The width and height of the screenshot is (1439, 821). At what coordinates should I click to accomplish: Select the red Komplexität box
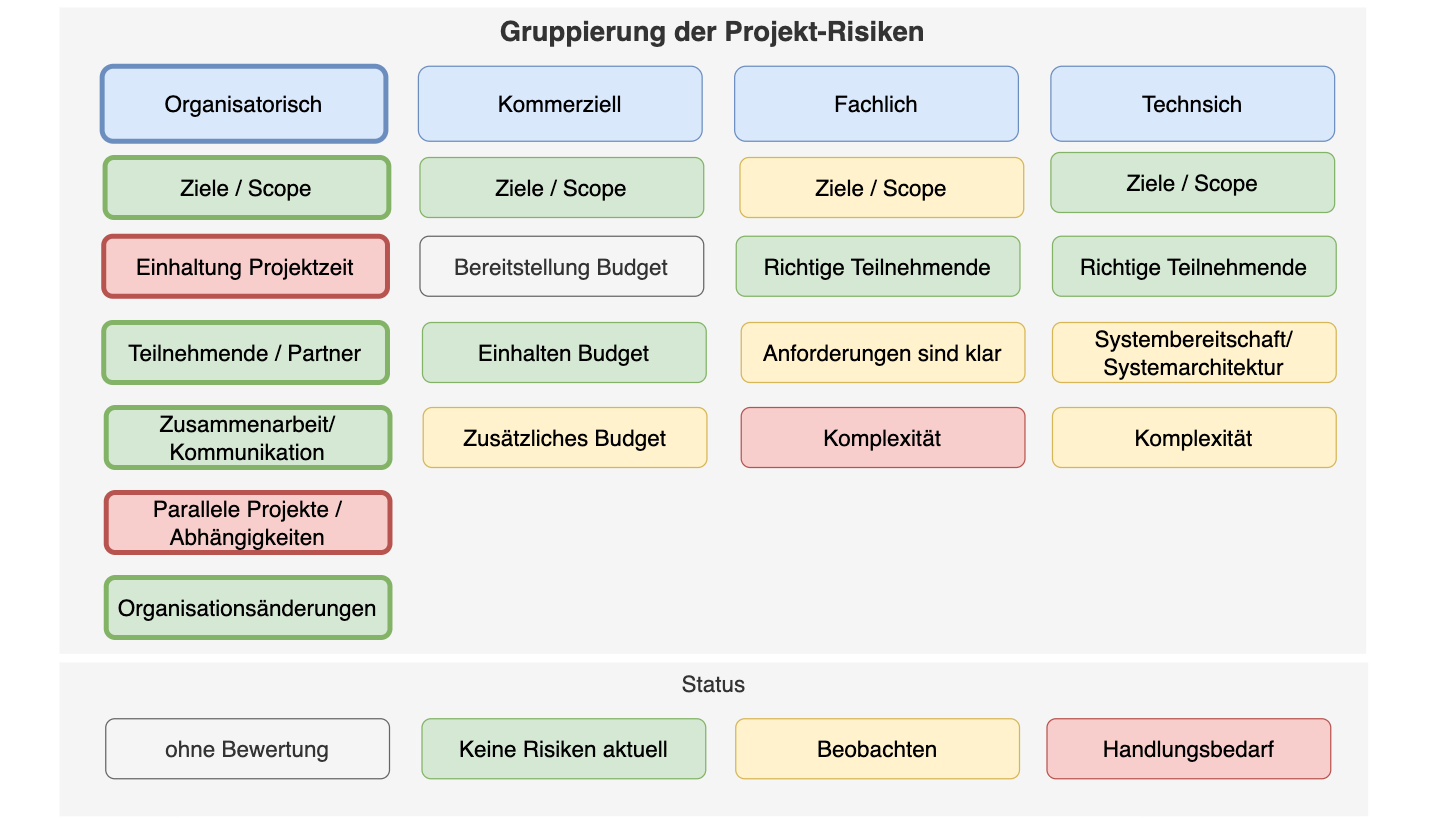point(882,438)
